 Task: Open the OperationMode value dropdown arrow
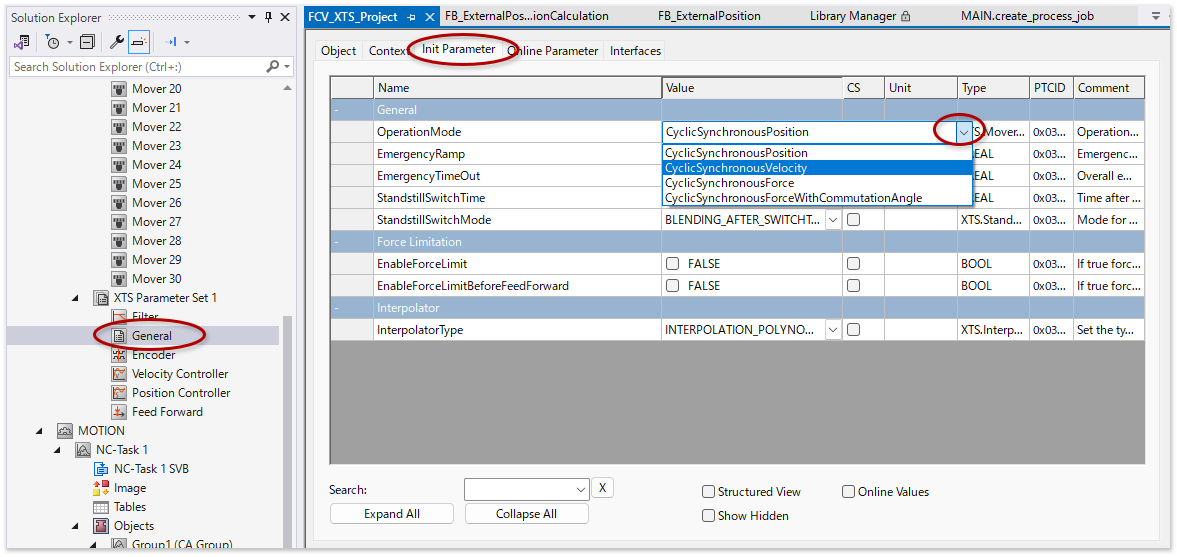tap(964, 132)
